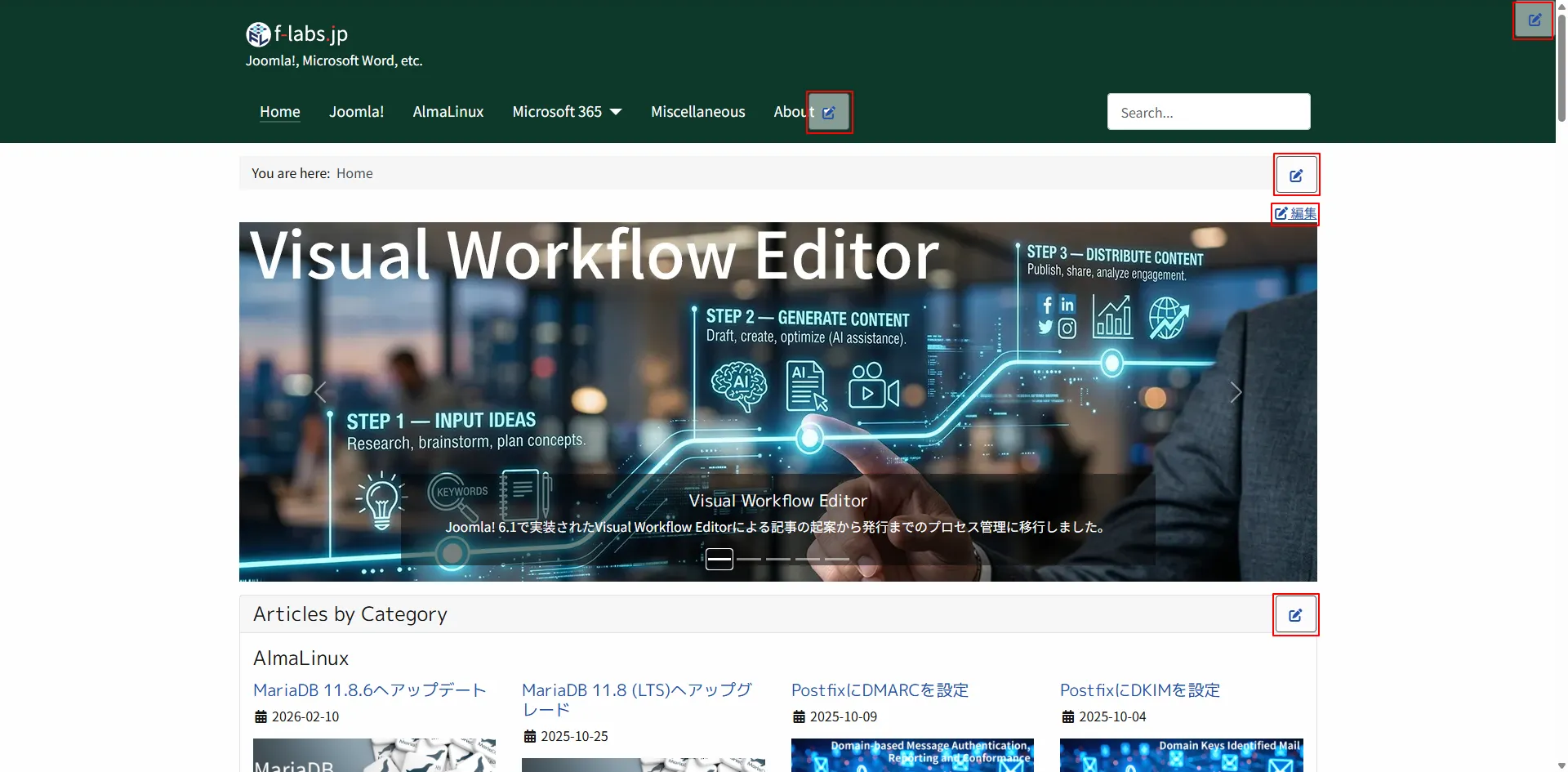Go to the previous carousel slide

point(321,393)
